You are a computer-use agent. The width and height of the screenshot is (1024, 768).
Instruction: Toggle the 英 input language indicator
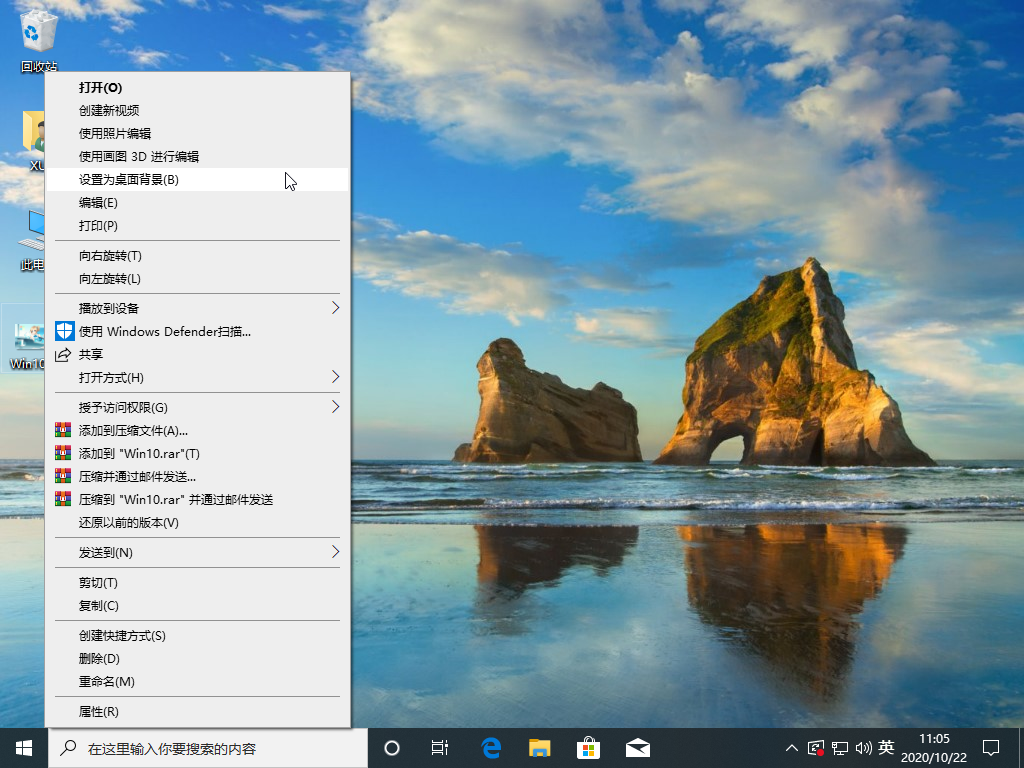click(x=886, y=747)
